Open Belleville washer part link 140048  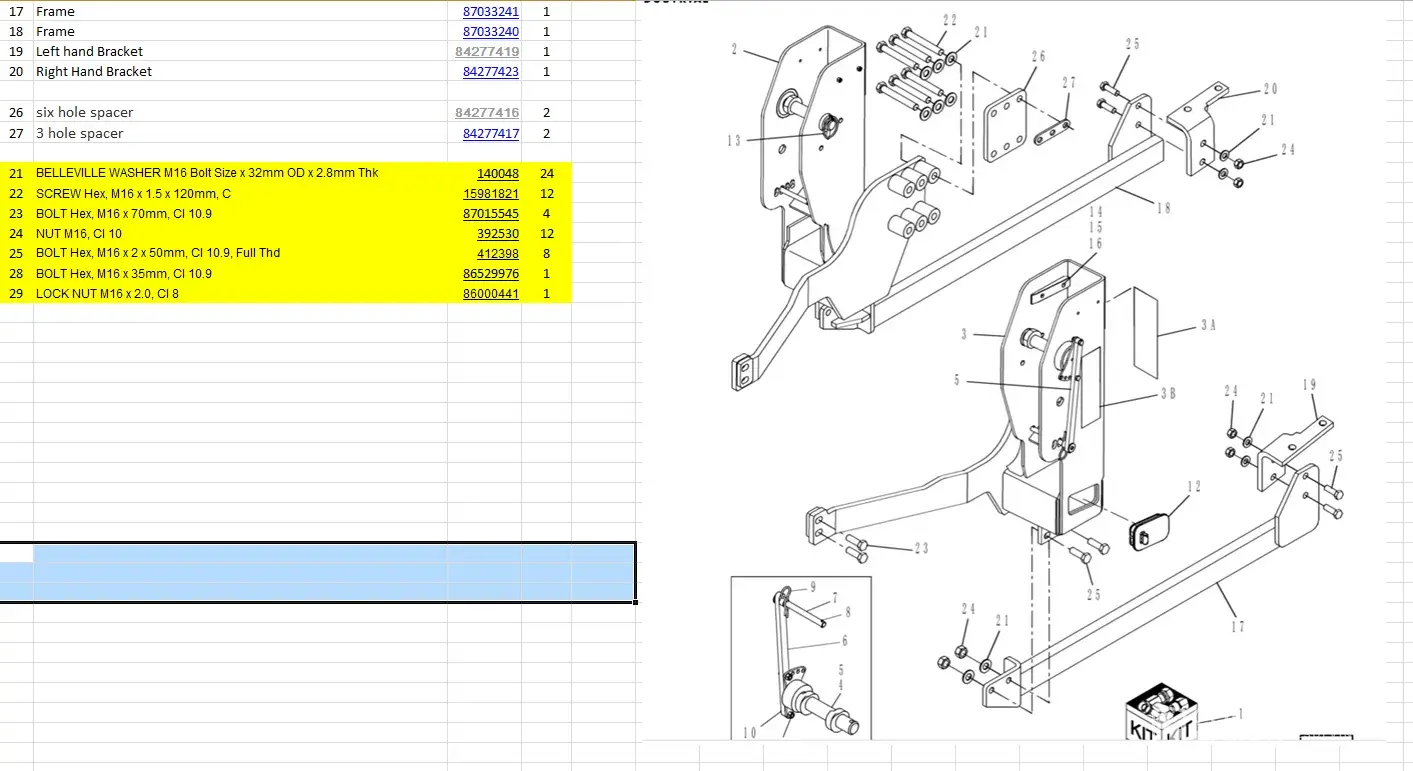click(x=498, y=173)
